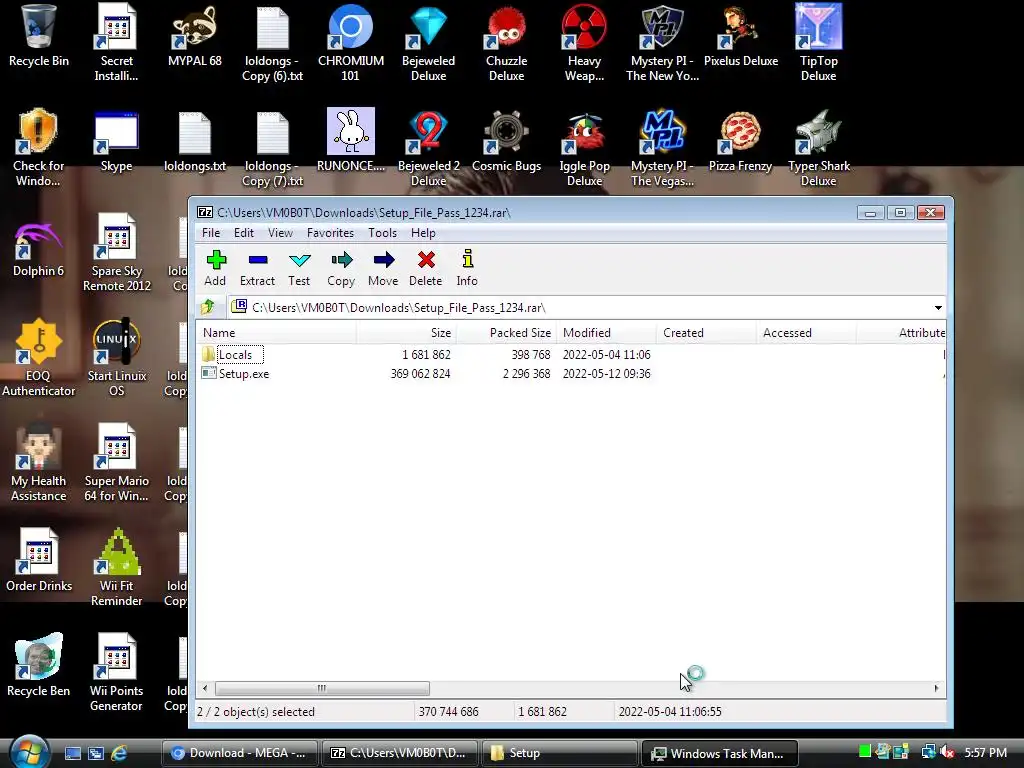Select the Dolphin 6 desktop shortcut
The image size is (1024, 768).
click(39, 248)
